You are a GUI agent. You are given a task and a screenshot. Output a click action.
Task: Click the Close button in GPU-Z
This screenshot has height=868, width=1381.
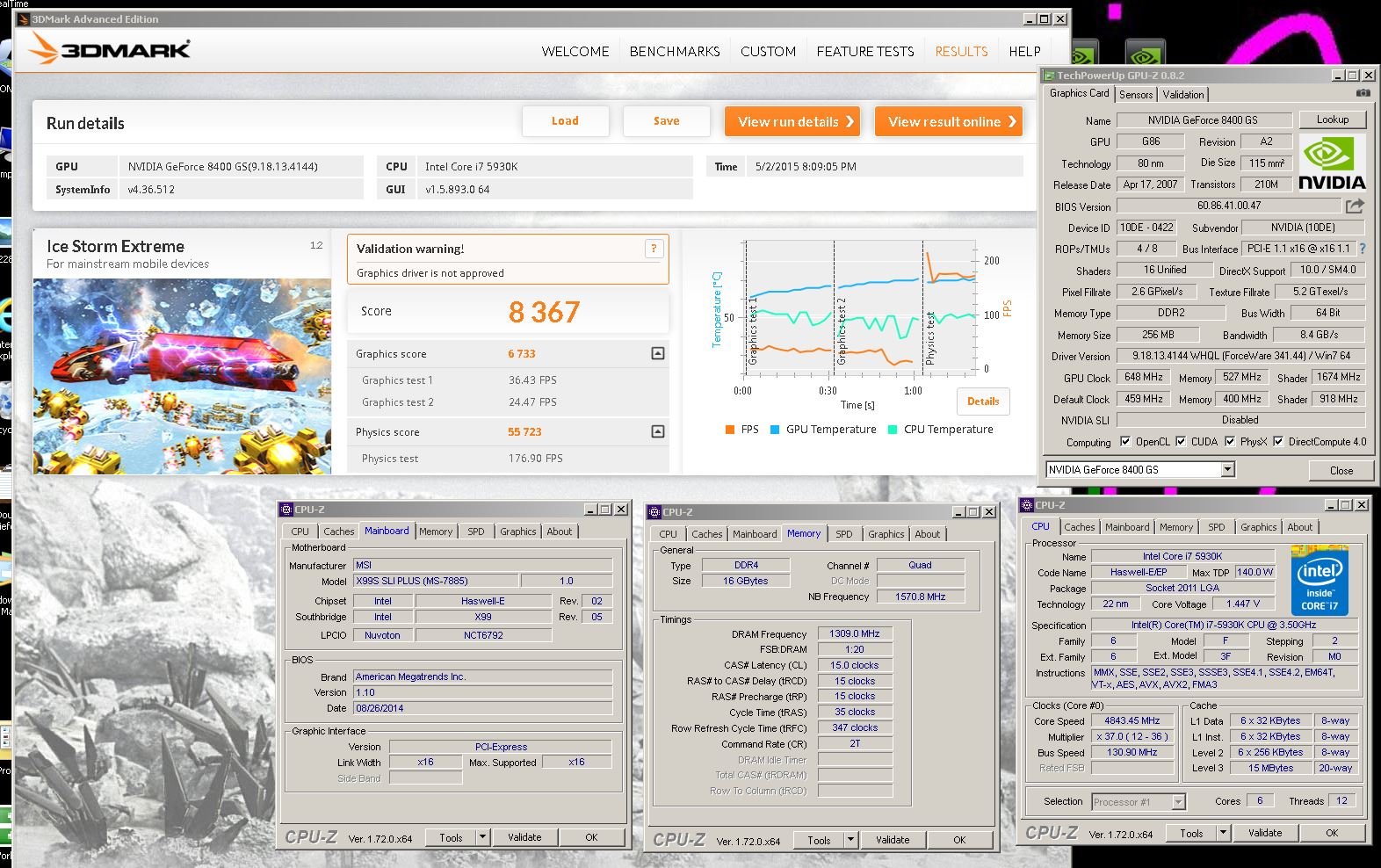point(1341,470)
